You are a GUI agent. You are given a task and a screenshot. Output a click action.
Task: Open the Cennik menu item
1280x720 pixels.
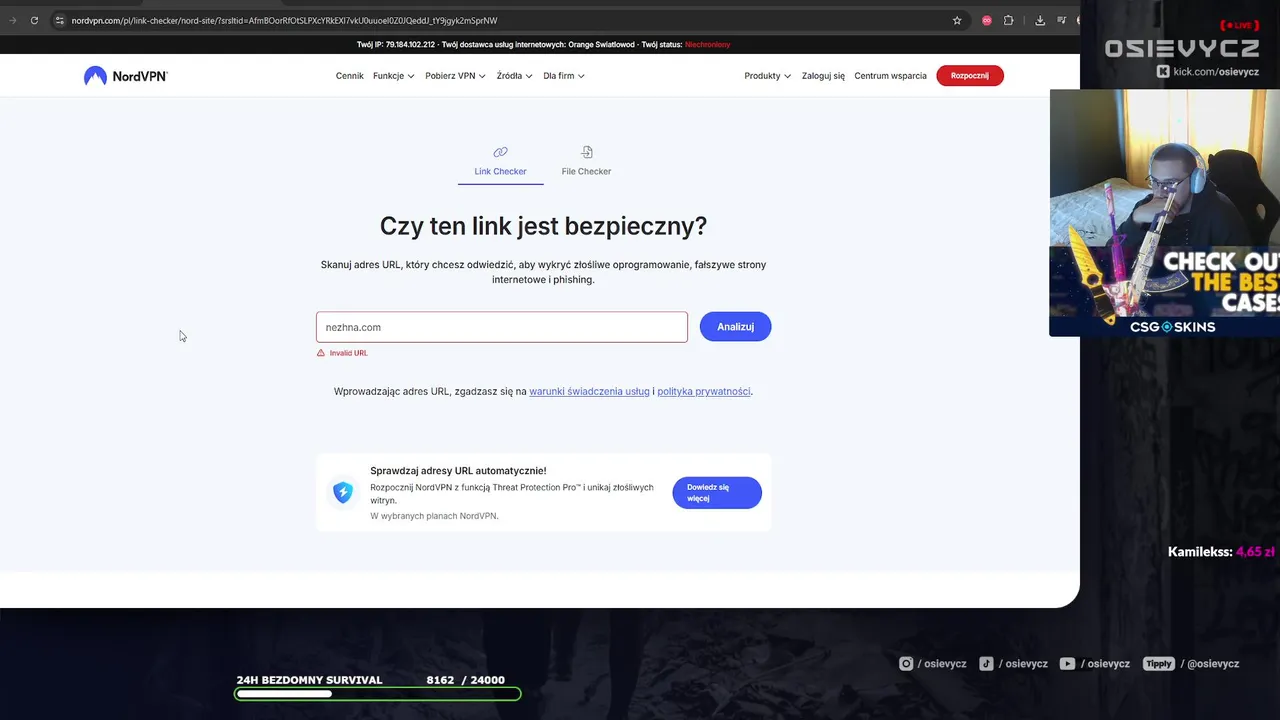[x=350, y=76]
